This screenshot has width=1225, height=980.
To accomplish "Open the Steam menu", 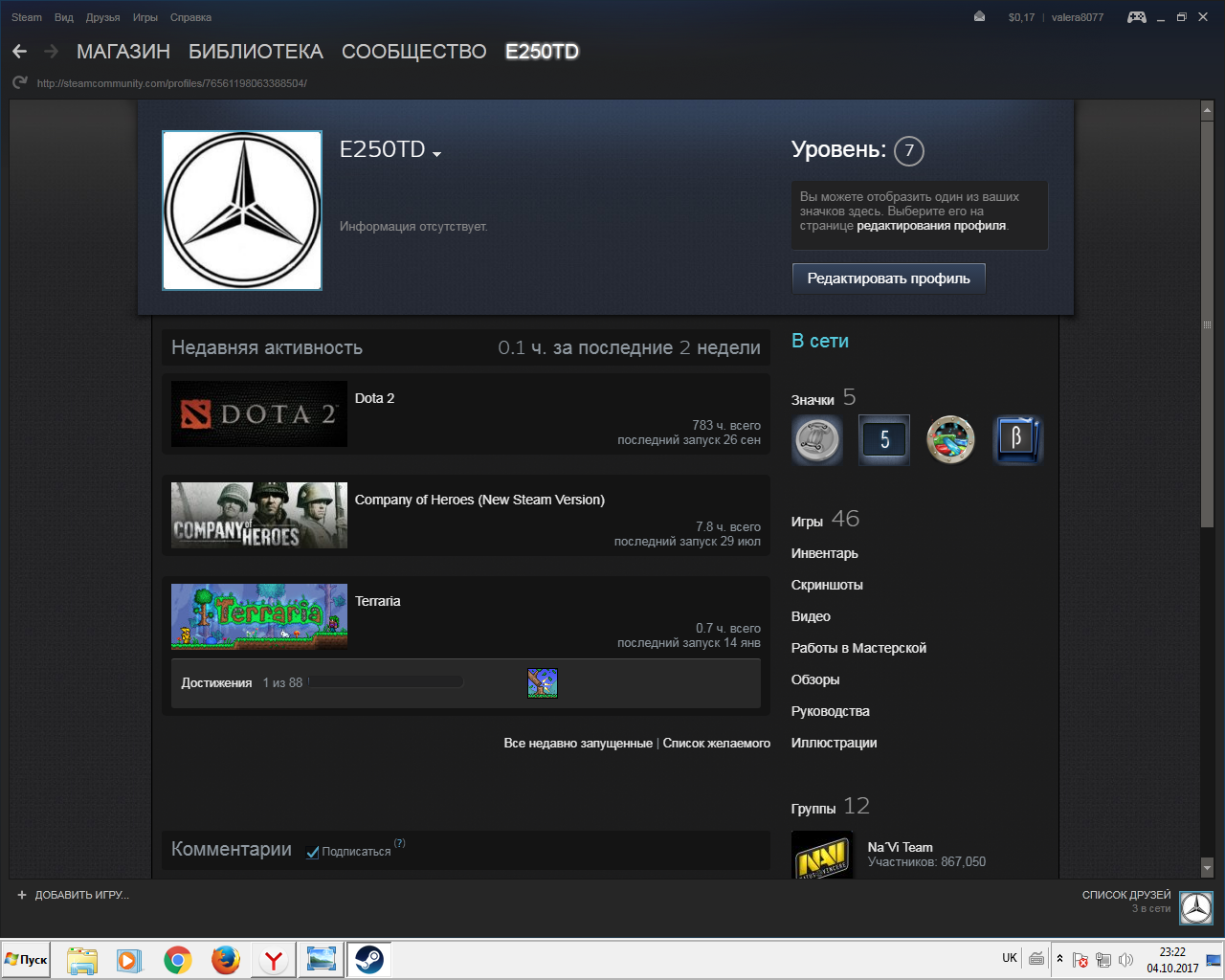I will click(27, 17).
